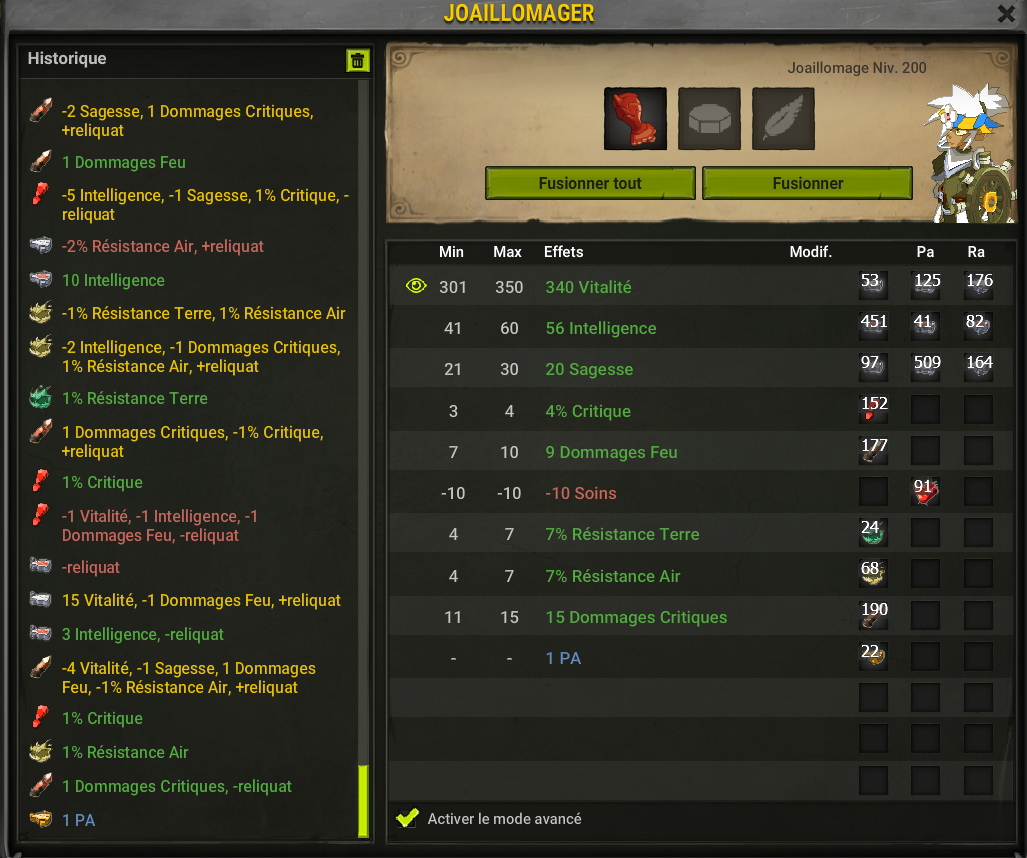
Task: Select the red glove item slot
Action: (x=635, y=119)
